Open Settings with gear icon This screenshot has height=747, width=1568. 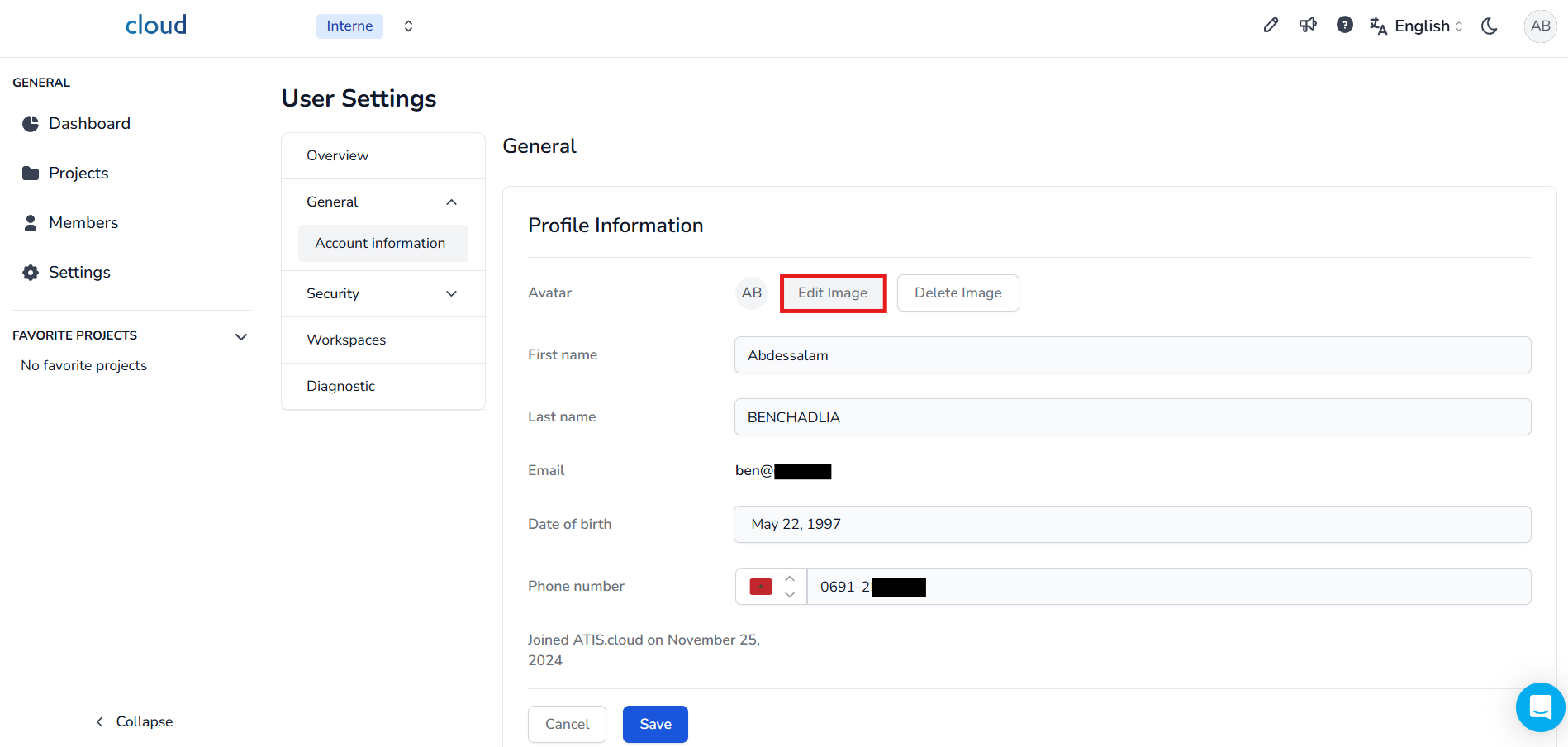(x=79, y=273)
